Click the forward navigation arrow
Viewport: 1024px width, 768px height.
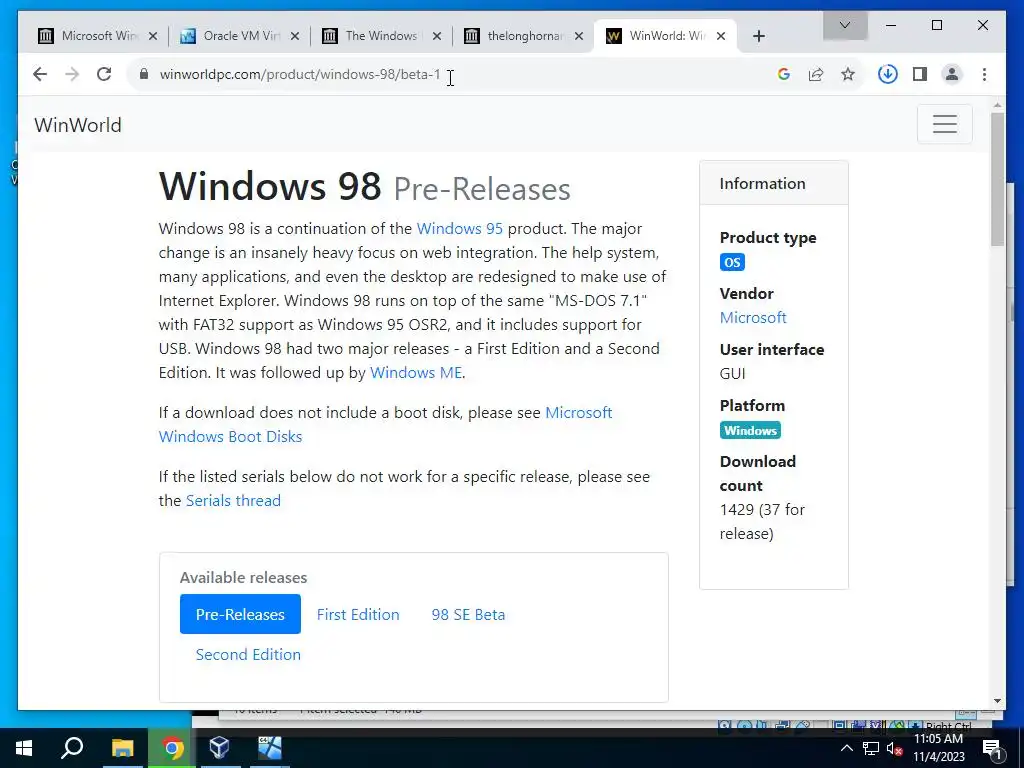72,74
